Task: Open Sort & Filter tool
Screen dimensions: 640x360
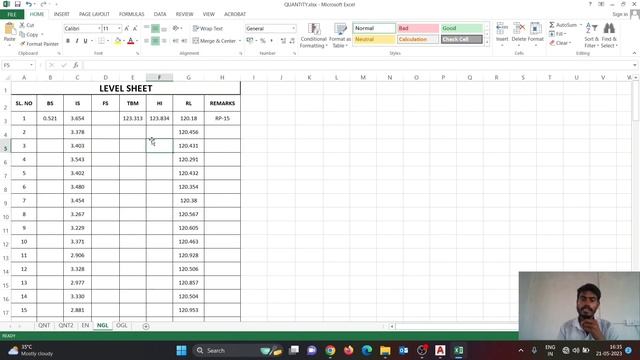Action: point(591,35)
